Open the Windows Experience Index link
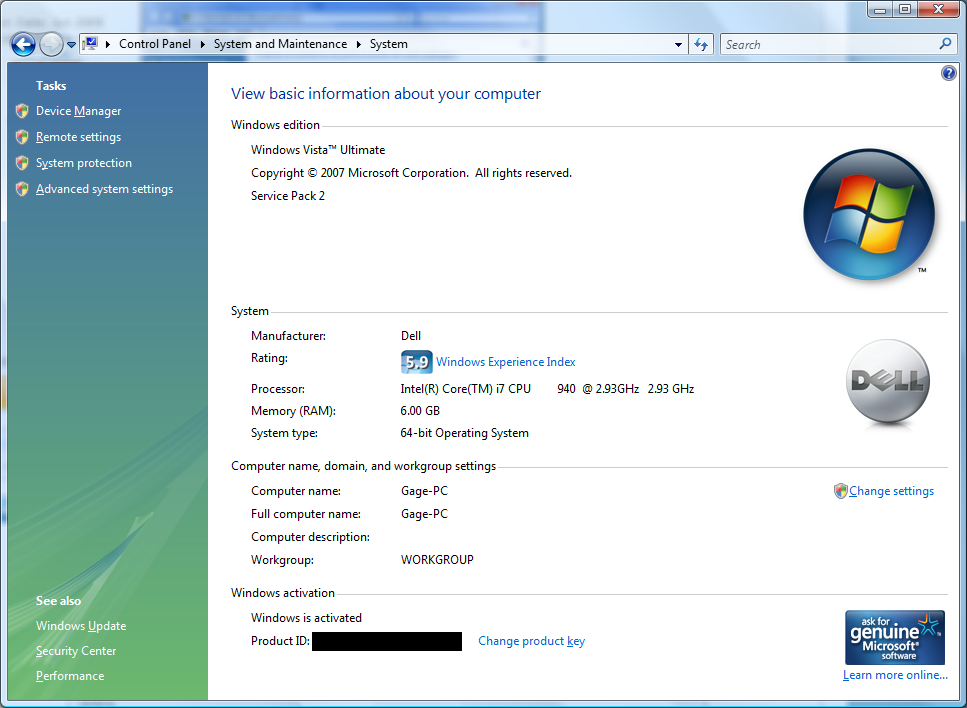The image size is (967, 708). (506, 362)
